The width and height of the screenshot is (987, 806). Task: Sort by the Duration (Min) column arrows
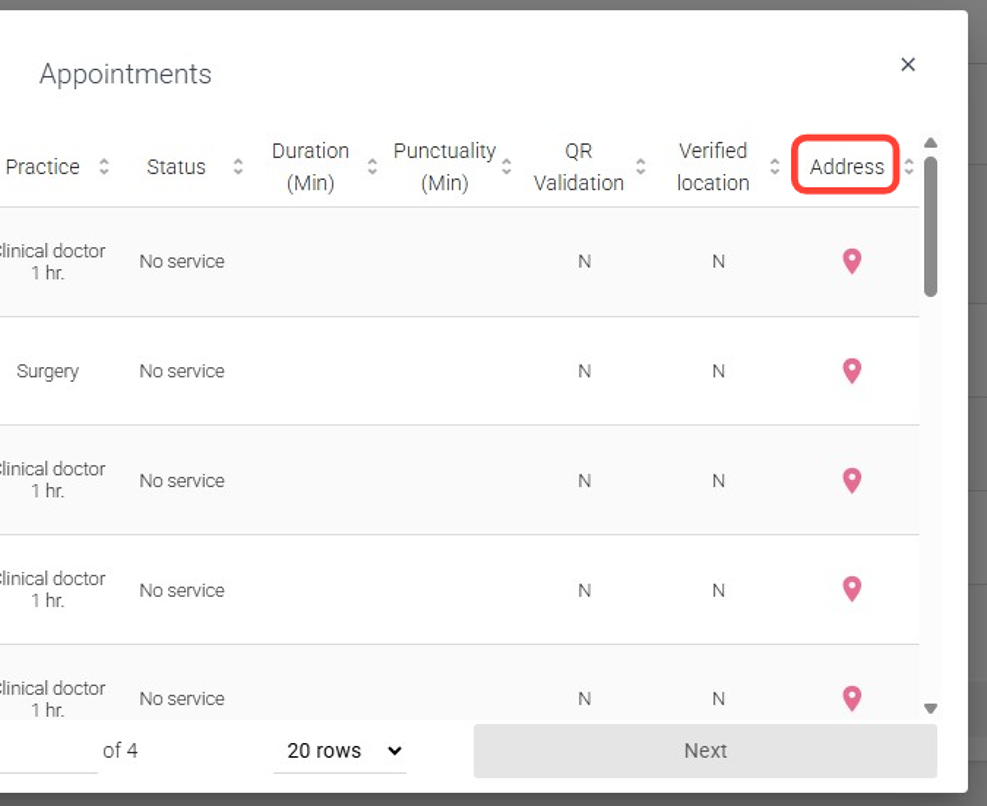coord(372,167)
